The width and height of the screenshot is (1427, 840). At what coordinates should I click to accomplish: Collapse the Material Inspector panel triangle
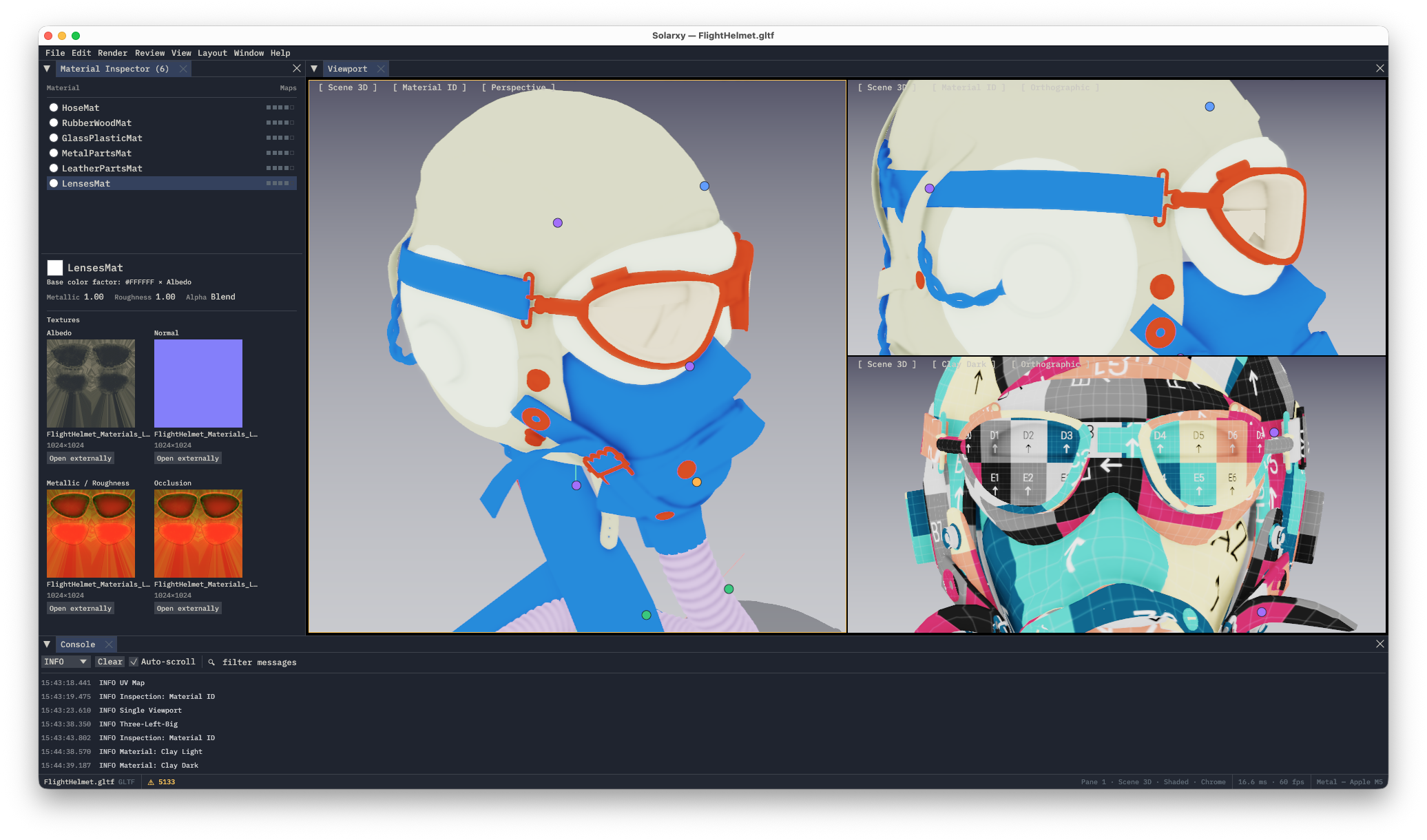click(x=47, y=69)
